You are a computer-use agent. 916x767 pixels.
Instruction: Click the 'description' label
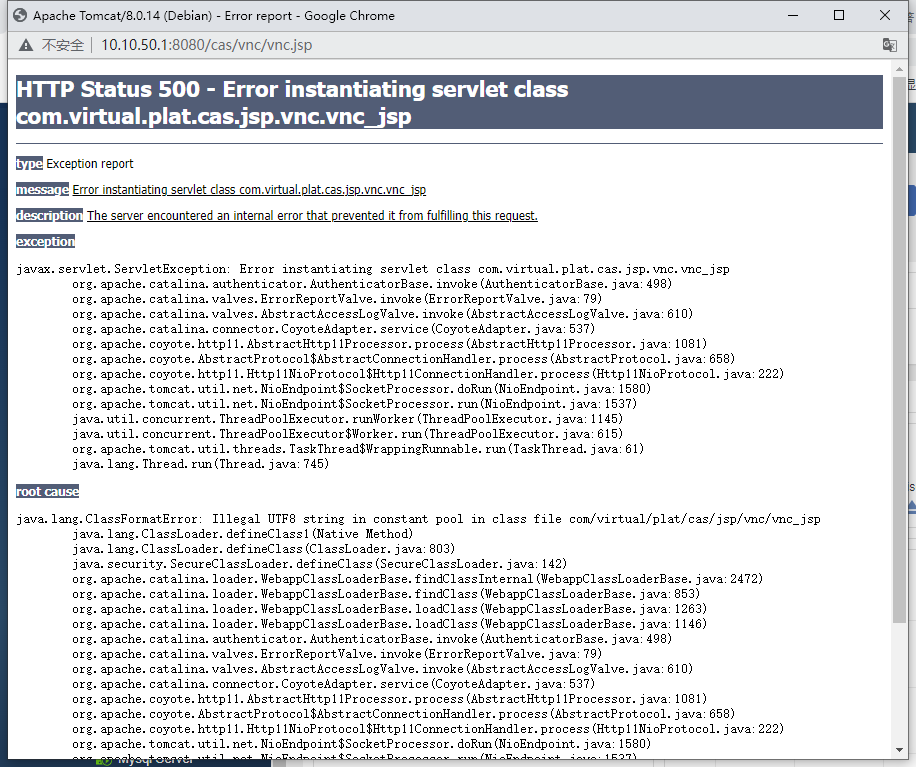(49, 215)
